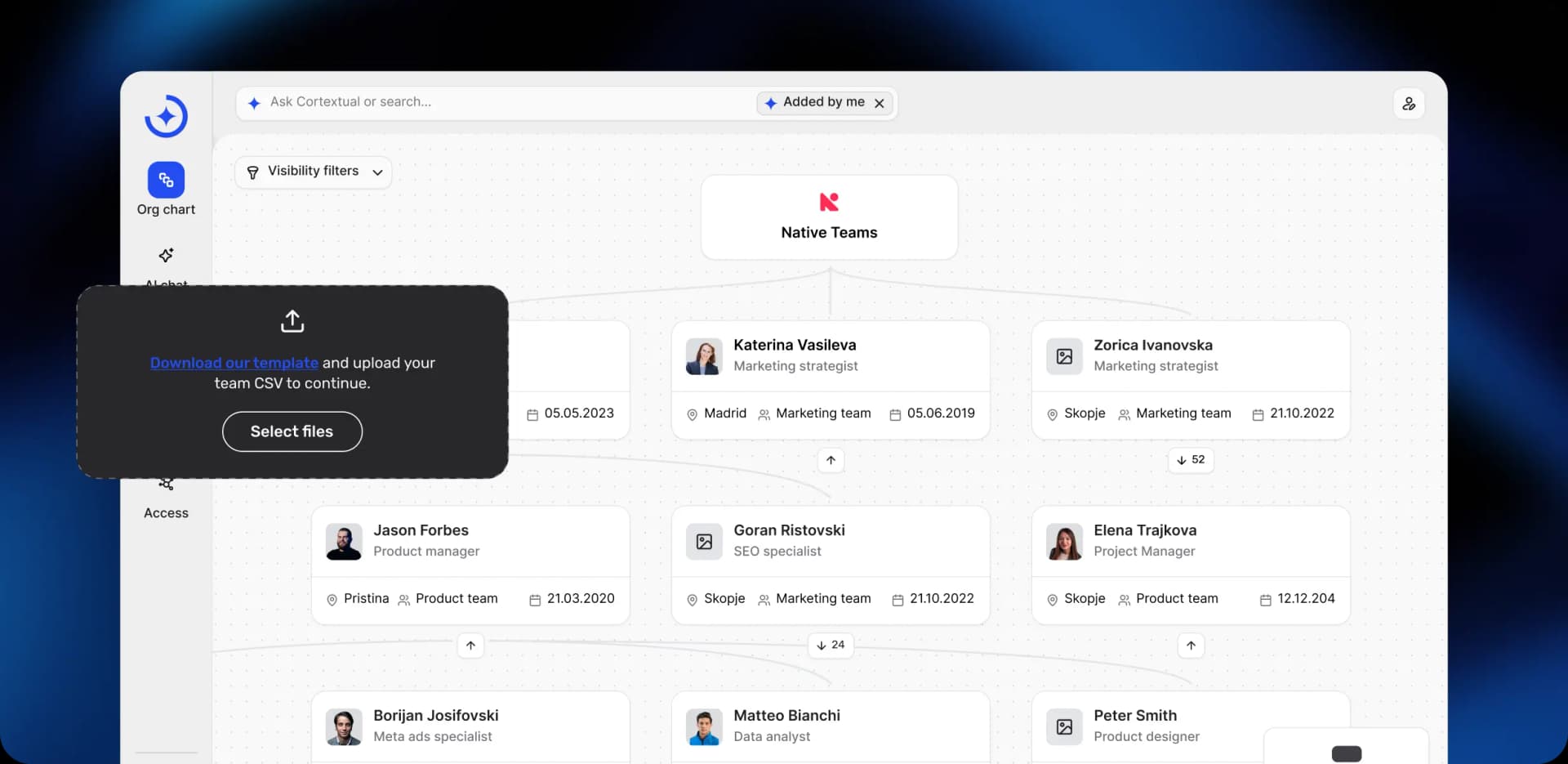Click Zorica Ivanovska's image placeholder icon
This screenshot has height=764, width=1568.
(x=1064, y=356)
